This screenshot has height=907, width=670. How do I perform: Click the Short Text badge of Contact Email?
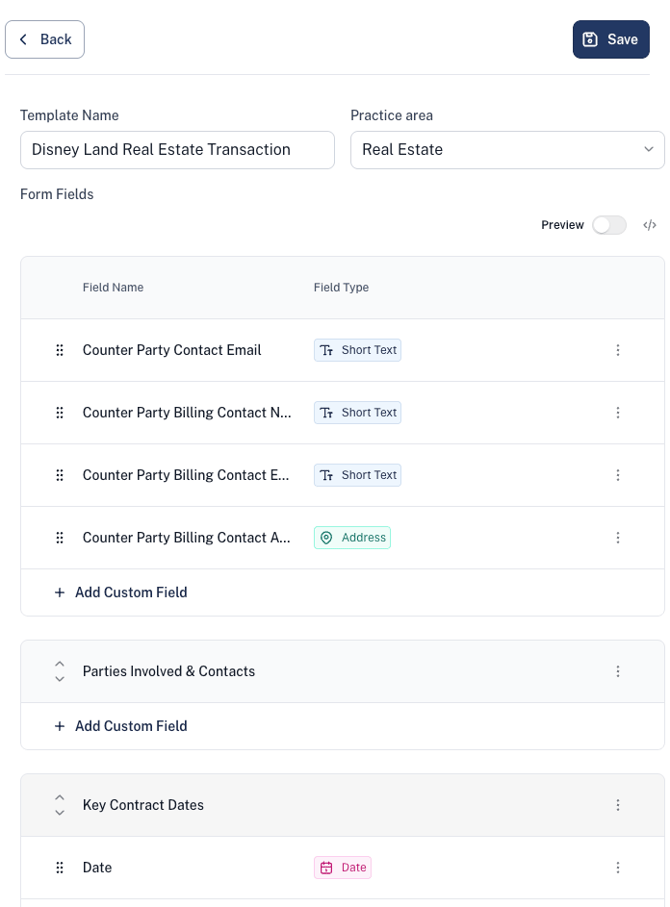pyautogui.click(x=358, y=350)
